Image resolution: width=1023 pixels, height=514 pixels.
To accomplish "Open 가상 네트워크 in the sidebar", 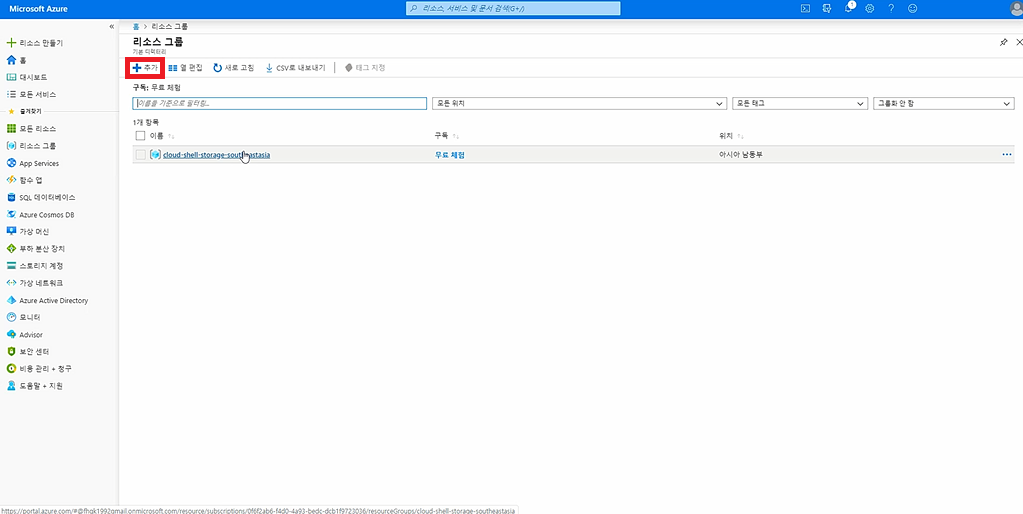I will point(35,282).
